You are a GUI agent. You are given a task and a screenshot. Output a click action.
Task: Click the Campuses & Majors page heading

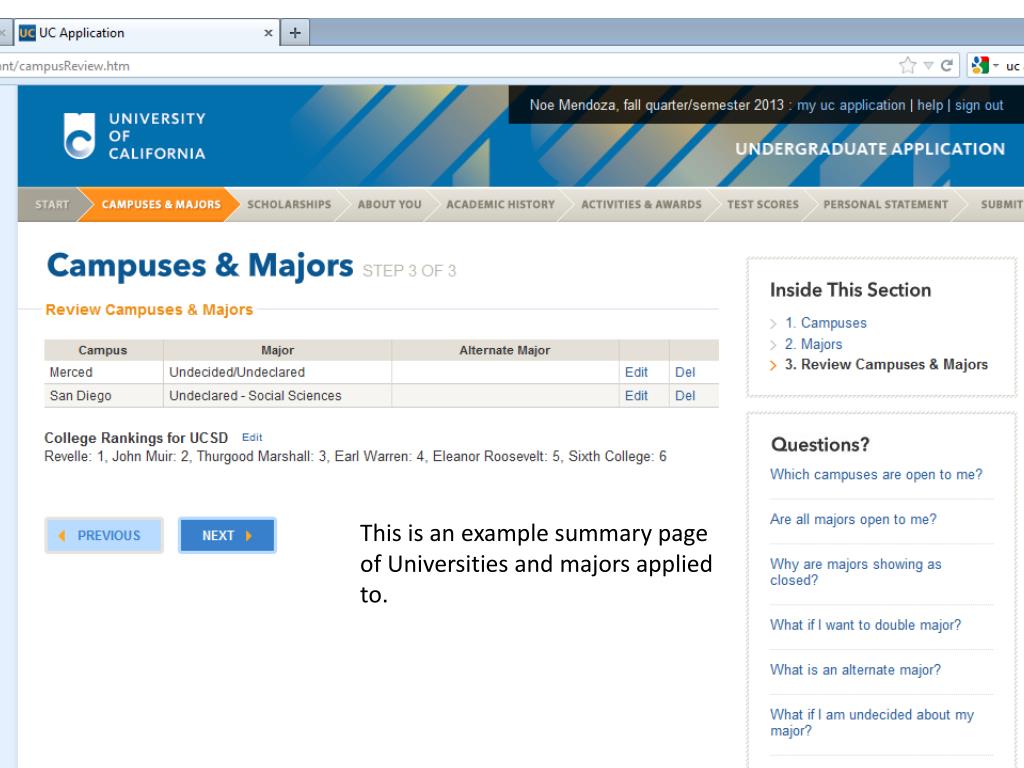[200, 266]
